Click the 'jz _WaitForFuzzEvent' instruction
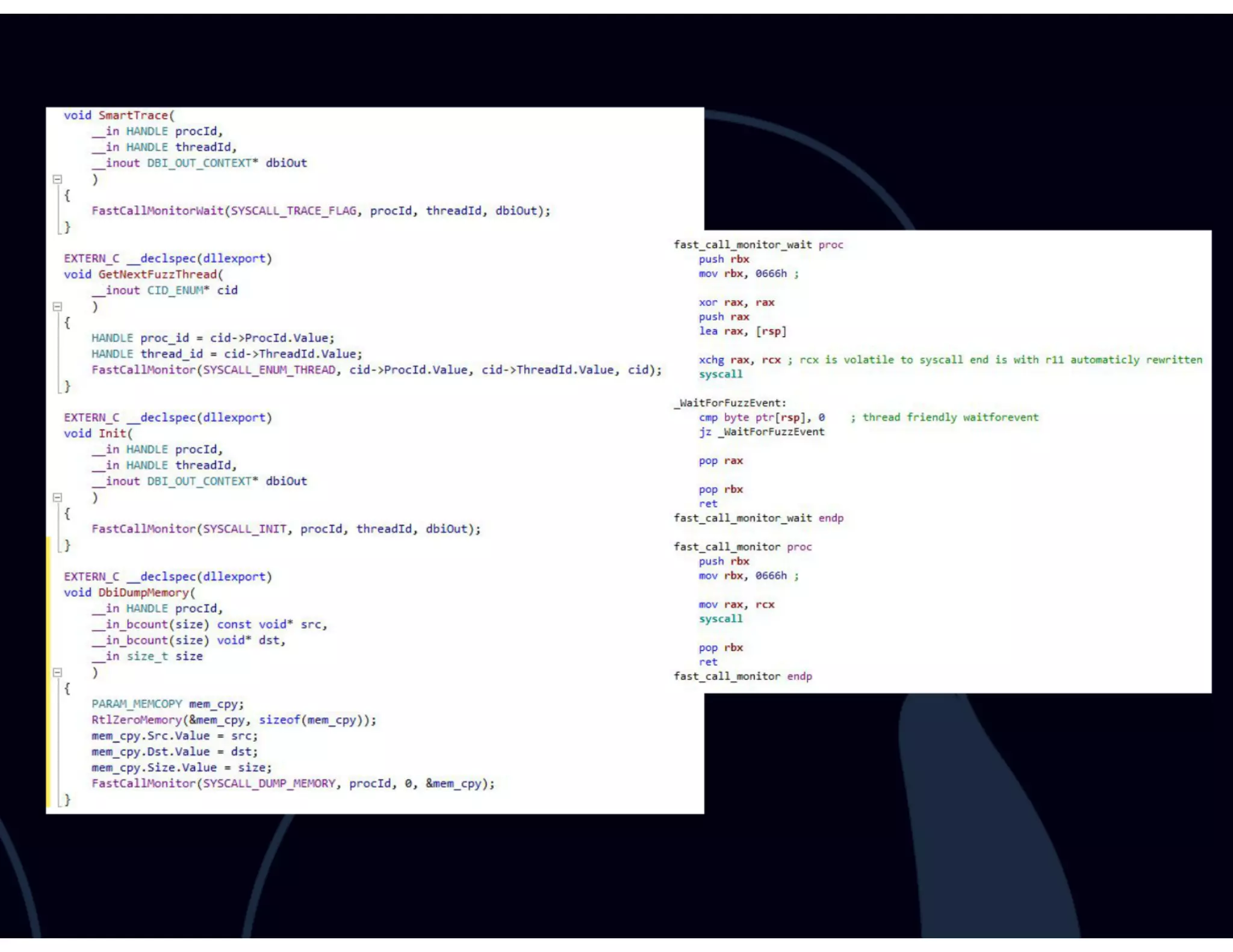Image resolution: width=1233 pixels, height=952 pixels. [762, 431]
